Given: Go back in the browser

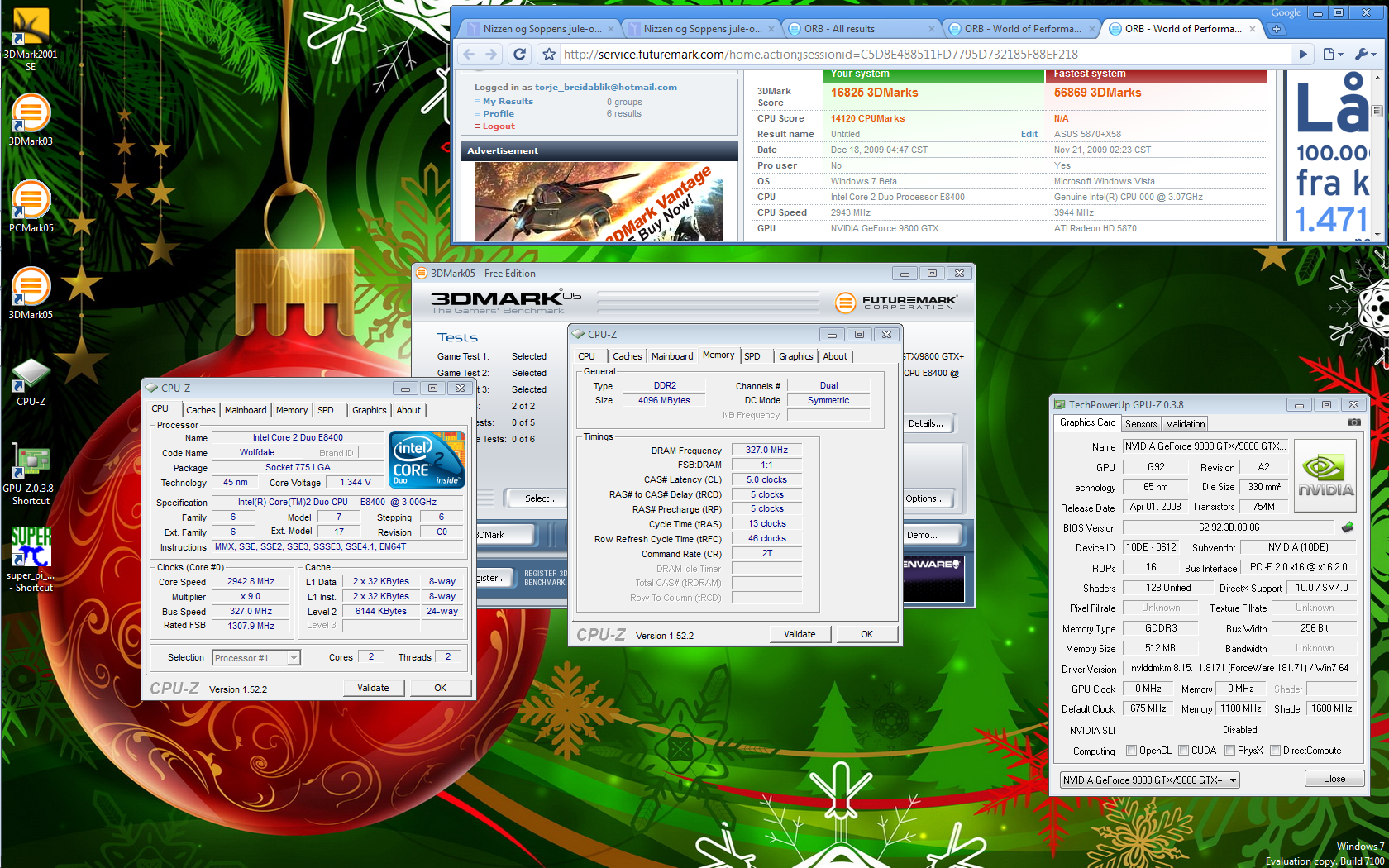Looking at the screenshot, I should click(x=469, y=55).
